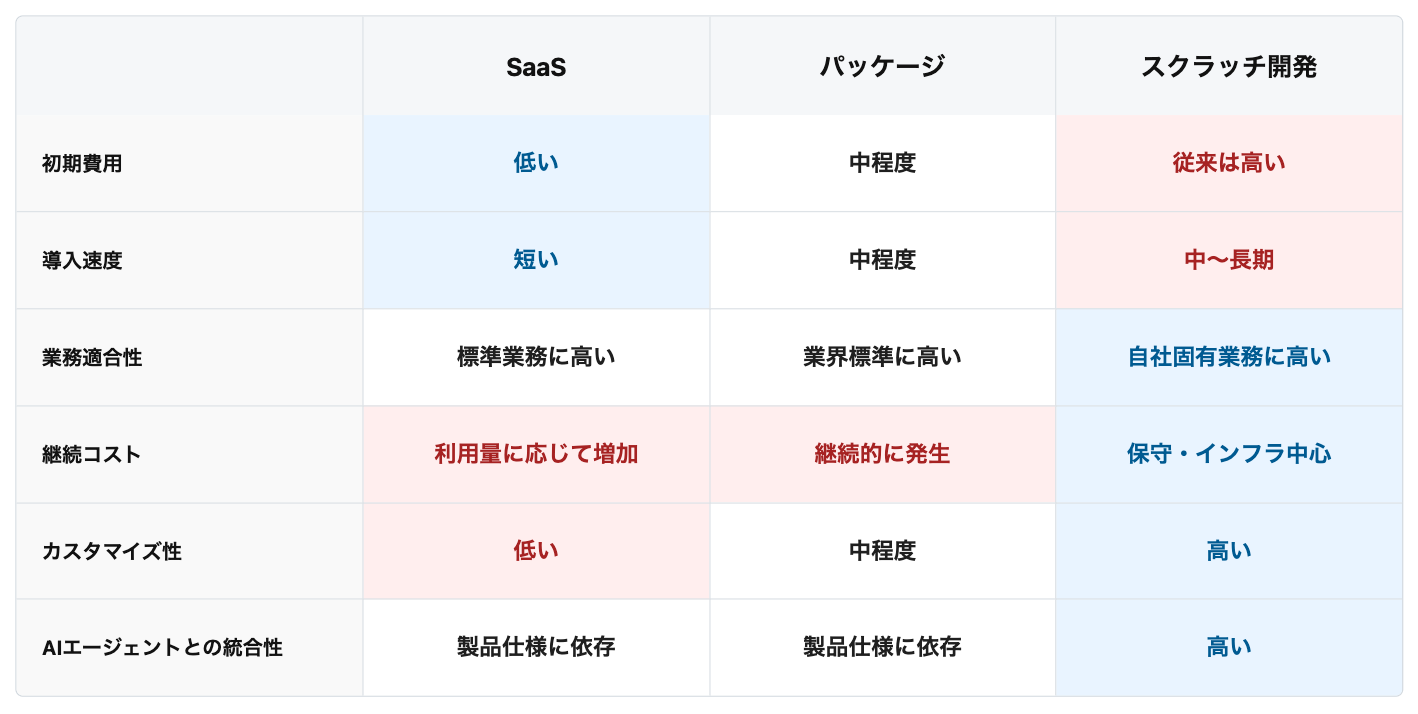The width and height of the screenshot is (1418, 714).
Task: Select the 継続的に発生 cell
Action: tap(882, 454)
